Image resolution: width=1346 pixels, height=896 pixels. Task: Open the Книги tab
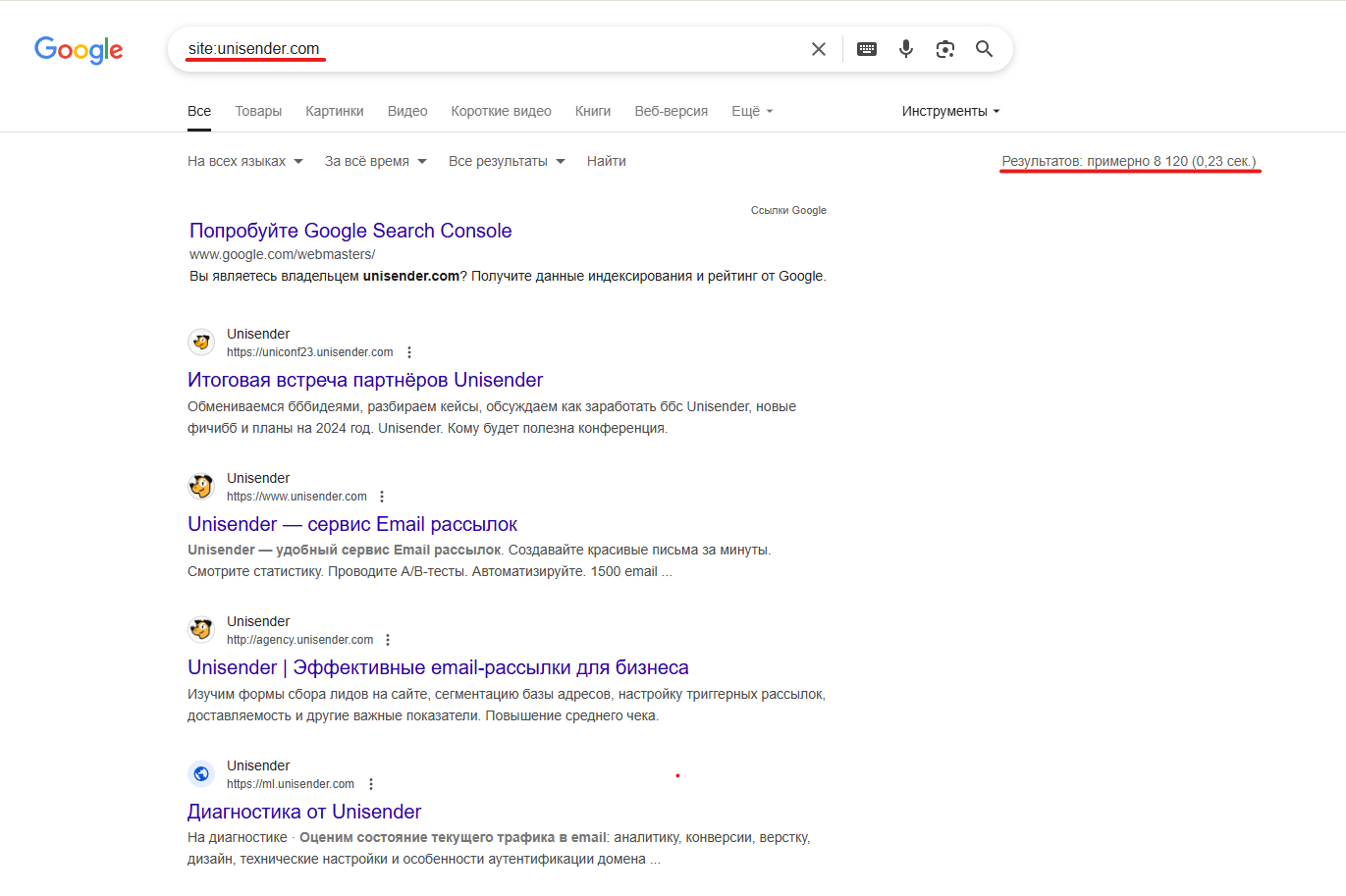593,111
